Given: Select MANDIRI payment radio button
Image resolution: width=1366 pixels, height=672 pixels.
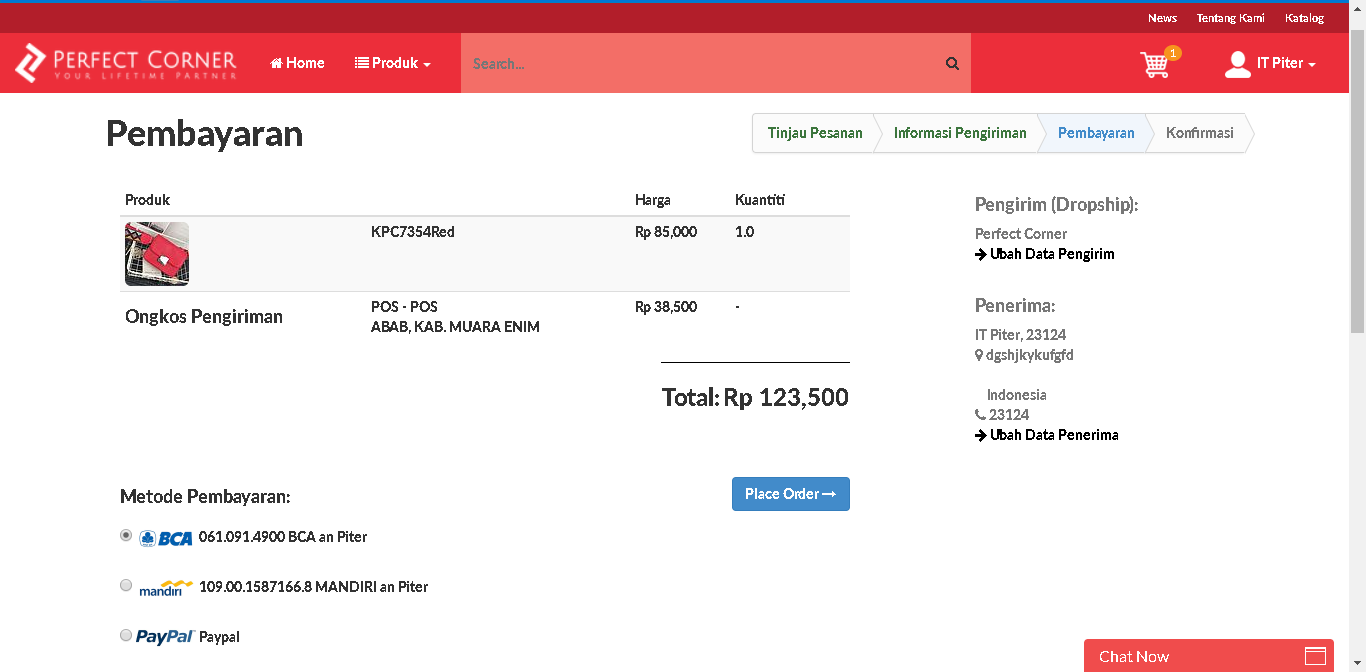Looking at the screenshot, I should coord(126,586).
